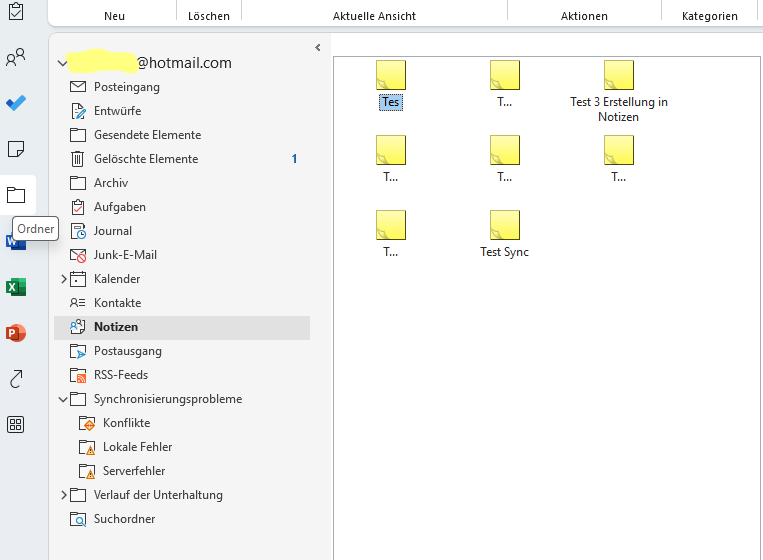763x560 pixels.
Task: Open the Tasks clipboard icon in sidebar
Action: [16, 12]
